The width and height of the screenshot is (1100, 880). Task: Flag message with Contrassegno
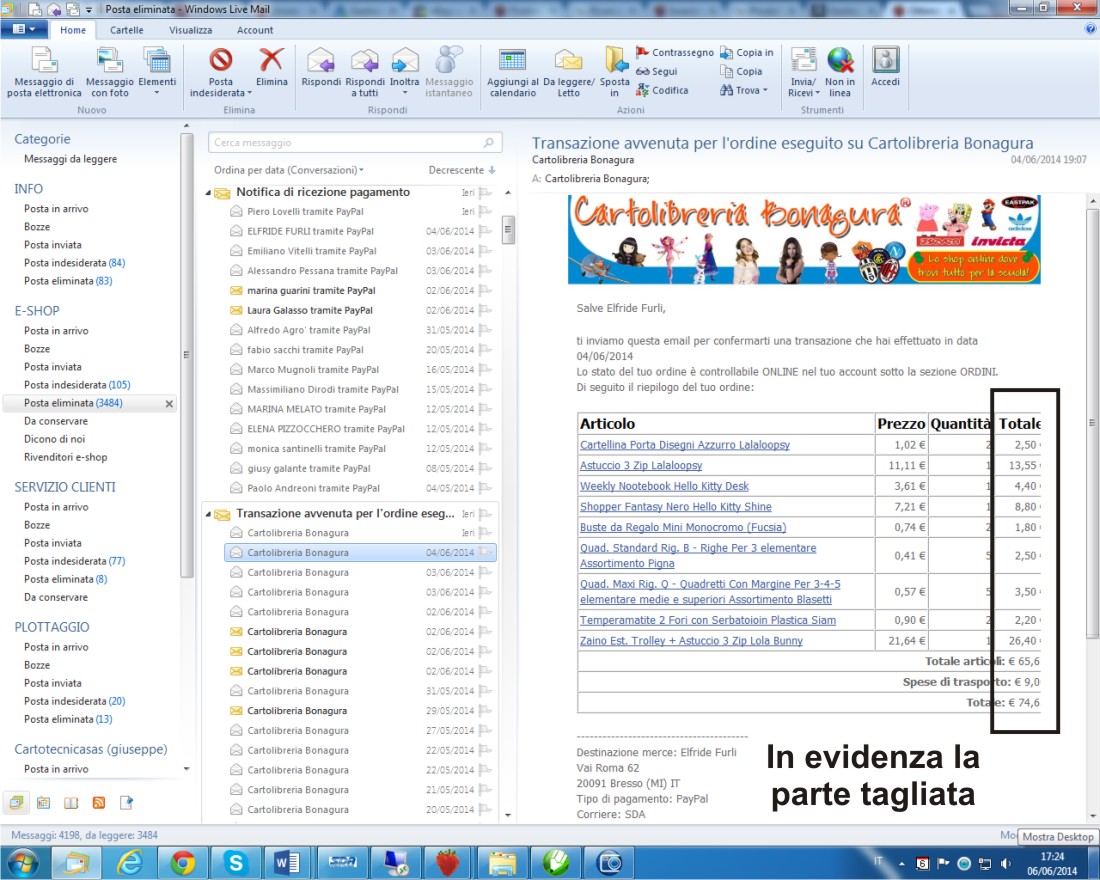point(675,53)
